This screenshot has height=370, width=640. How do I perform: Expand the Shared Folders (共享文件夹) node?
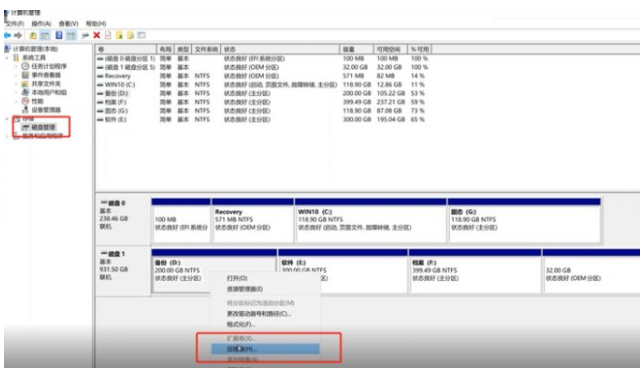point(16,84)
